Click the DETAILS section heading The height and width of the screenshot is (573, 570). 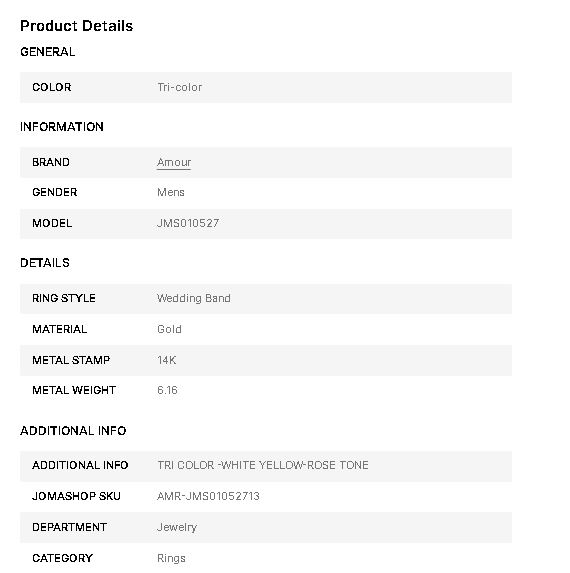(x=45, y=263)
